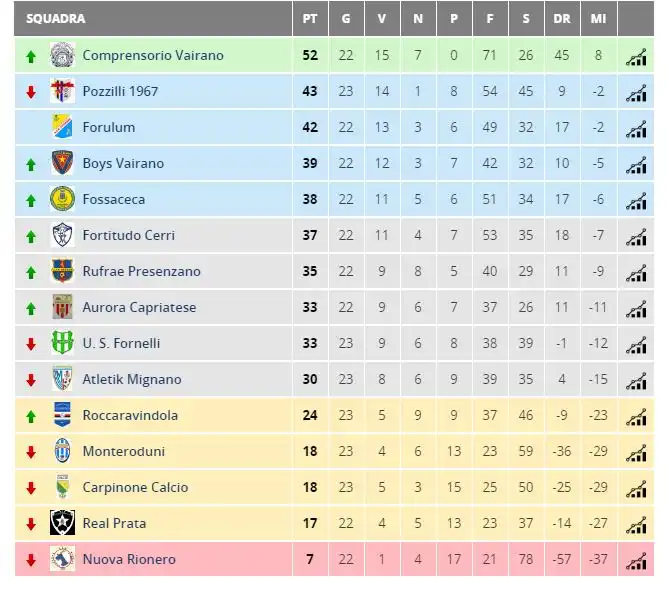The height and width of the screenshot is (592, 667).
Task: Sort table by PT column header
Action: pyautogui.click(x=310, y=19)
